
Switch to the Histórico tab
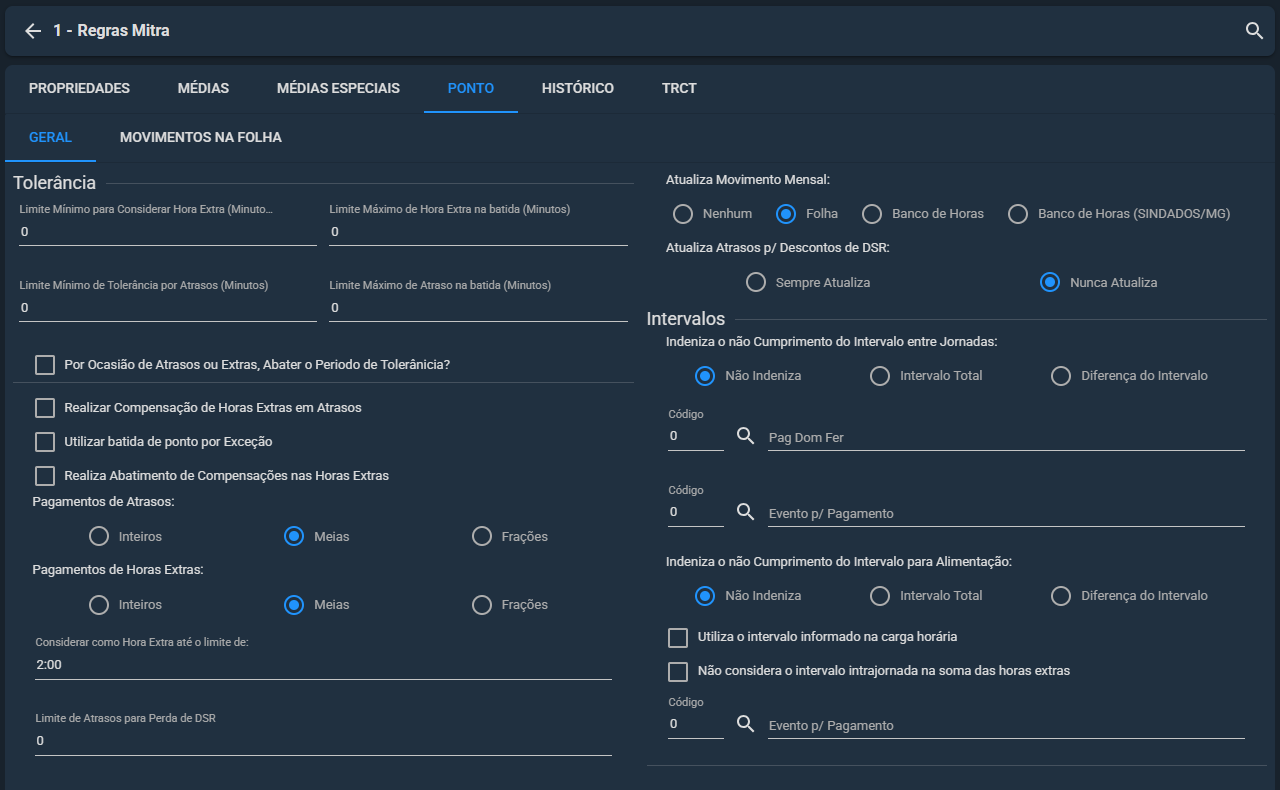[578, 88]
